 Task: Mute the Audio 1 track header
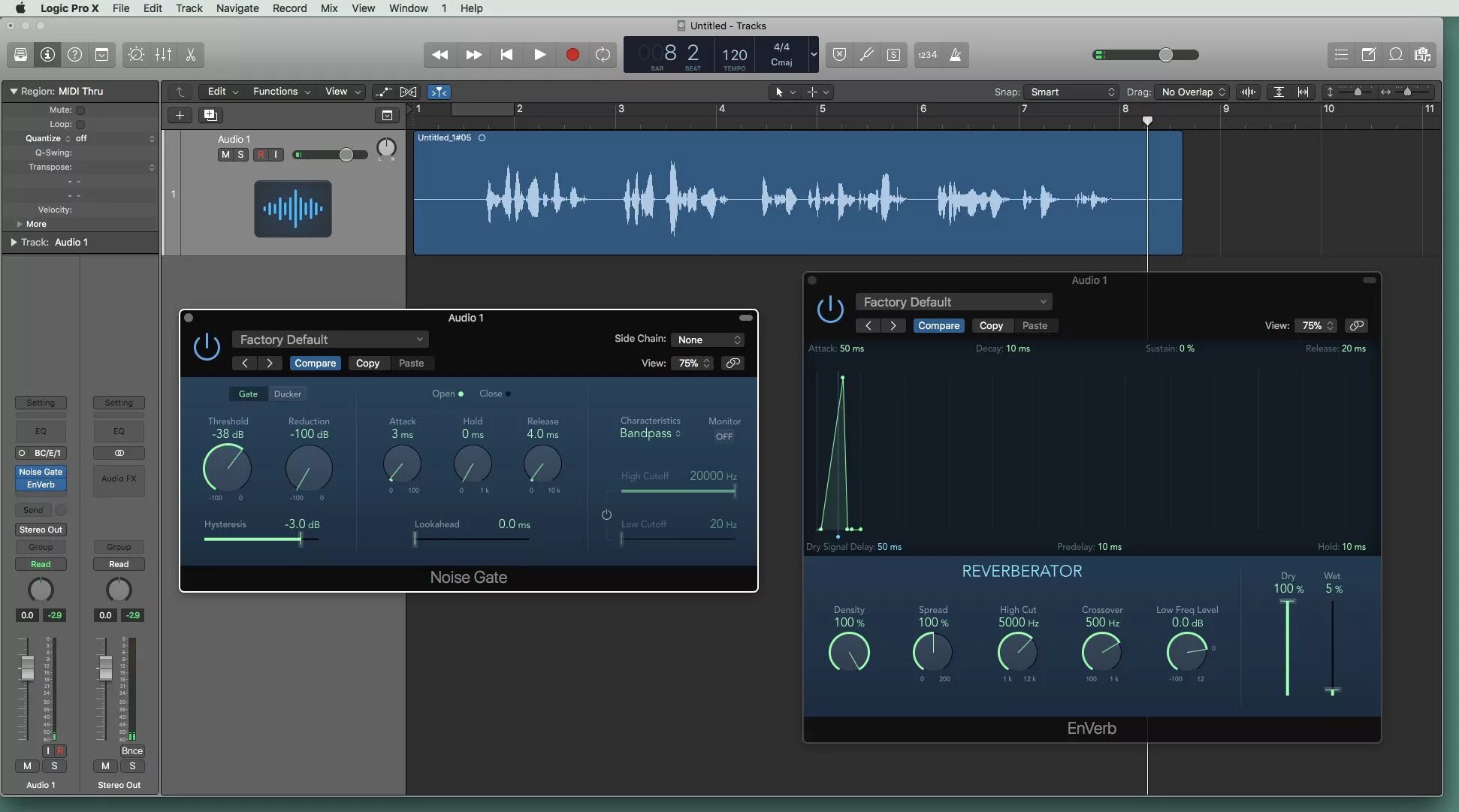coord(225,155)
